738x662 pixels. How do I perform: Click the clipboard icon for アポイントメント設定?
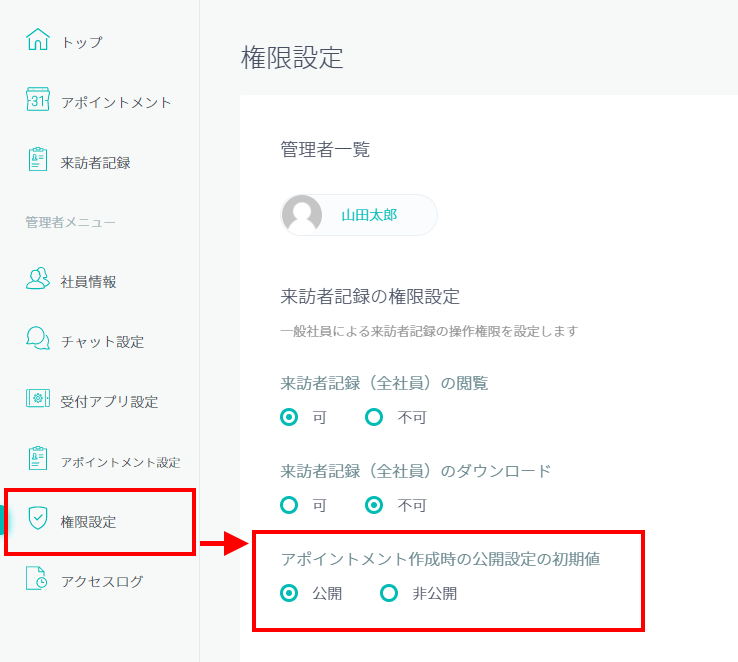38,458
